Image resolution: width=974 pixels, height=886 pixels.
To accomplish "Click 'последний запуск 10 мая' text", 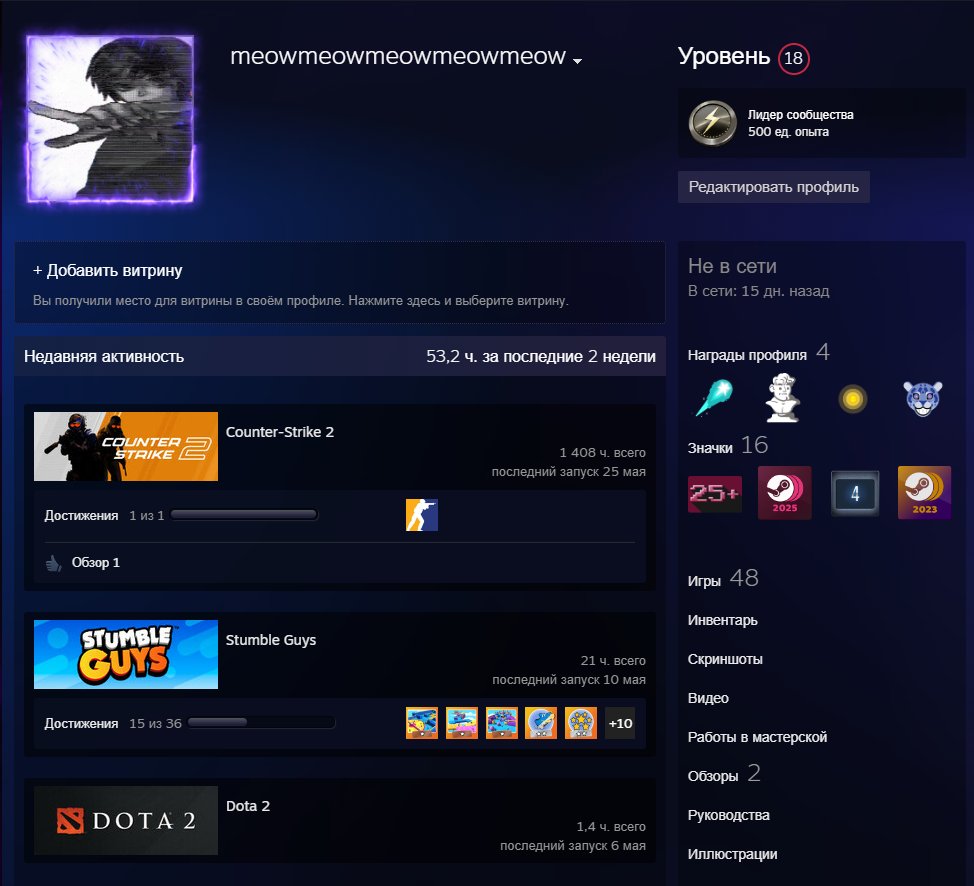I will click(569, 680).
